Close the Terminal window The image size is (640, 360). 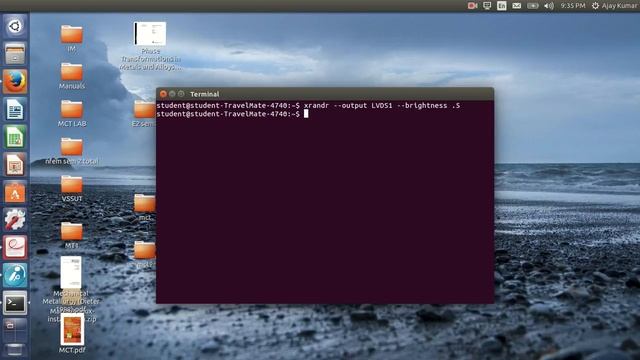[163, 94]
